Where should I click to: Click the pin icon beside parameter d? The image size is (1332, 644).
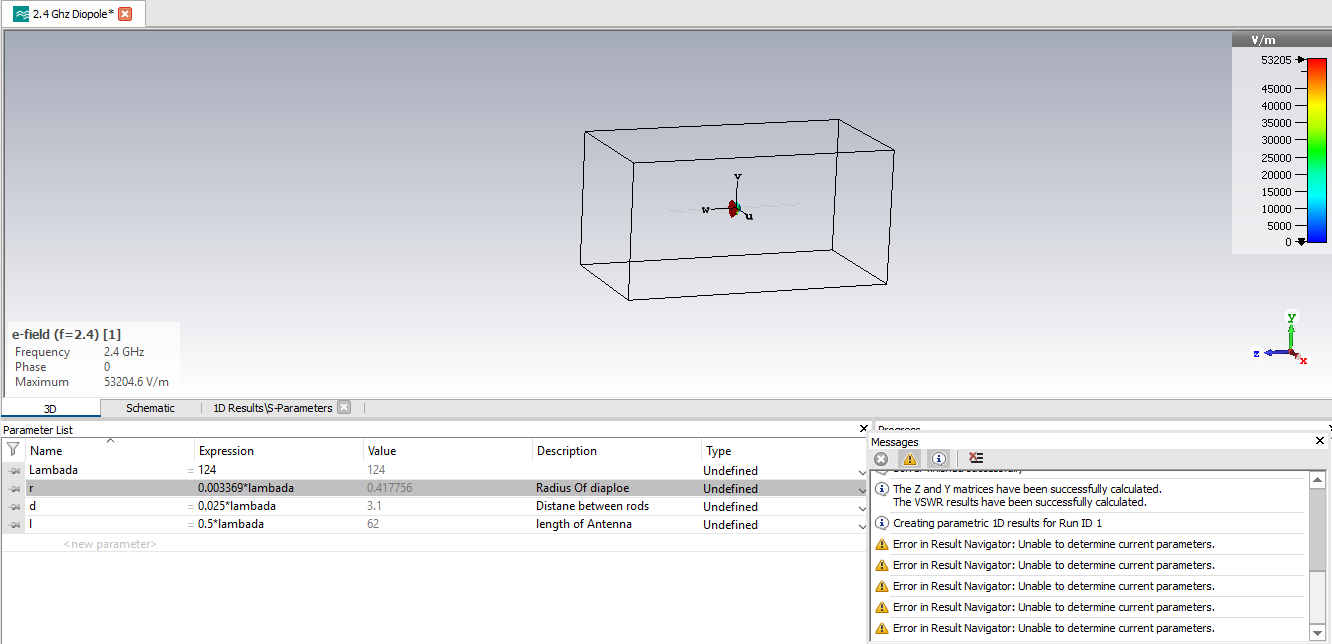14,507
